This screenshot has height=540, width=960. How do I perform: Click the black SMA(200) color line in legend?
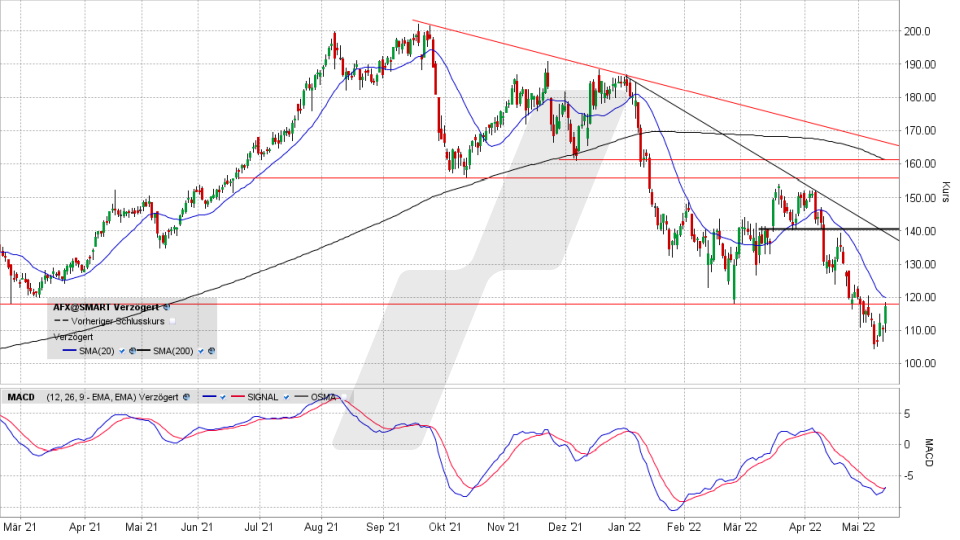coord(143,350)
